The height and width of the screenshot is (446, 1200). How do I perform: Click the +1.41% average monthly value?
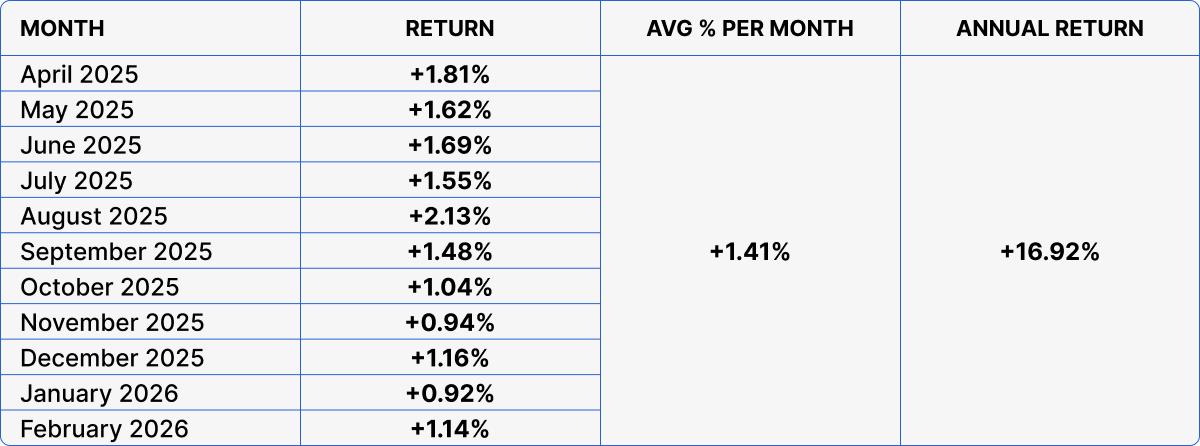pyautogui.click(x=750, y=253)
